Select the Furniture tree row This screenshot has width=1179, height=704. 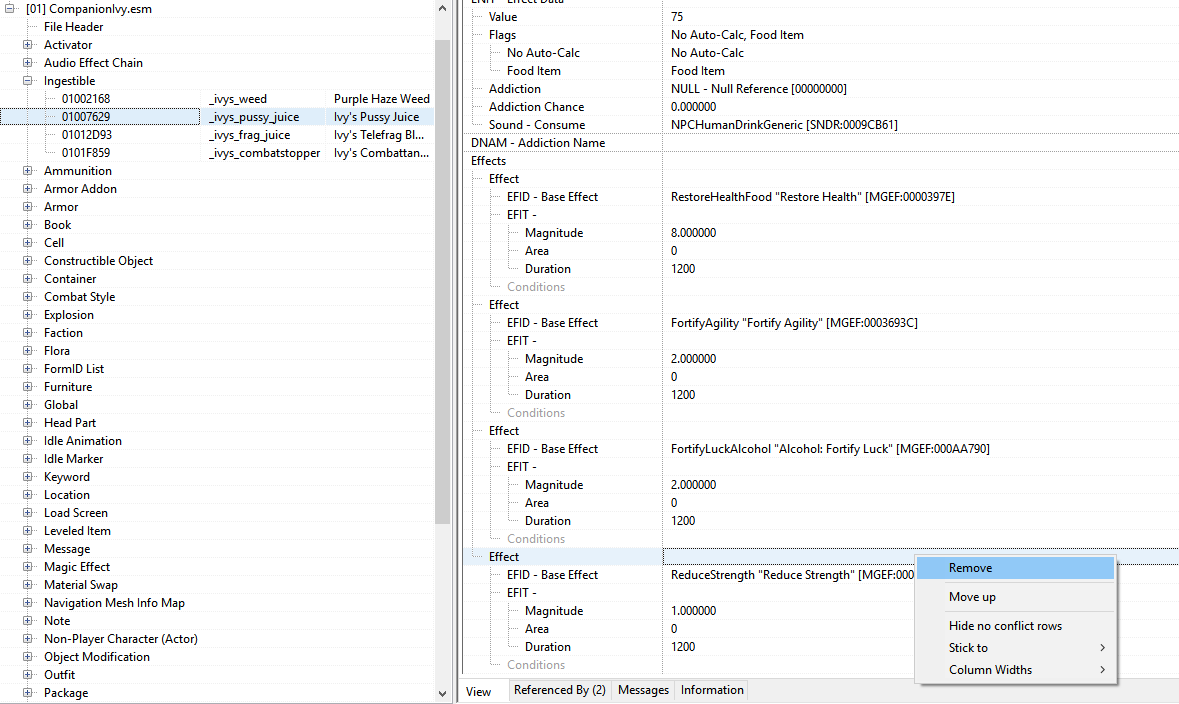coord(68,387)
